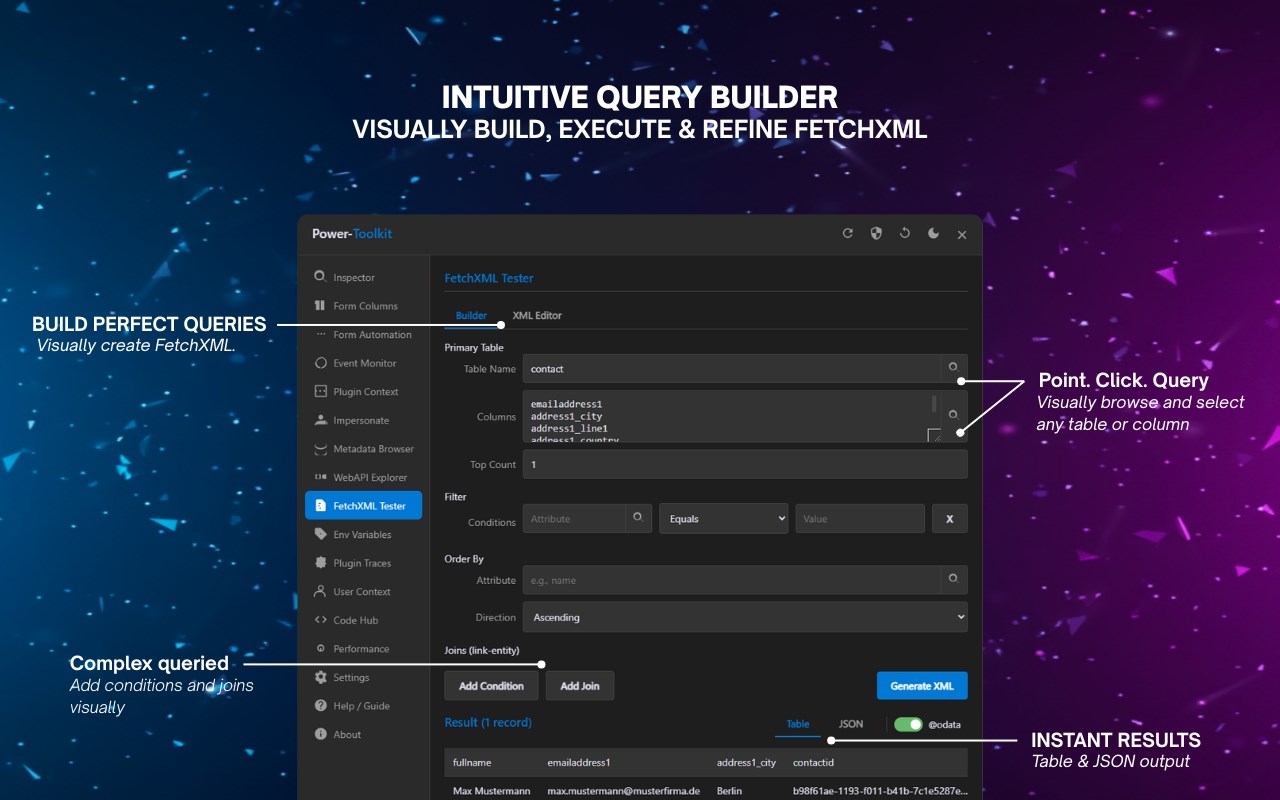Open Help / Guide in sidebar
Image resolution: width=1280 pixels, height=800 pixels.
tap(363, 706)
